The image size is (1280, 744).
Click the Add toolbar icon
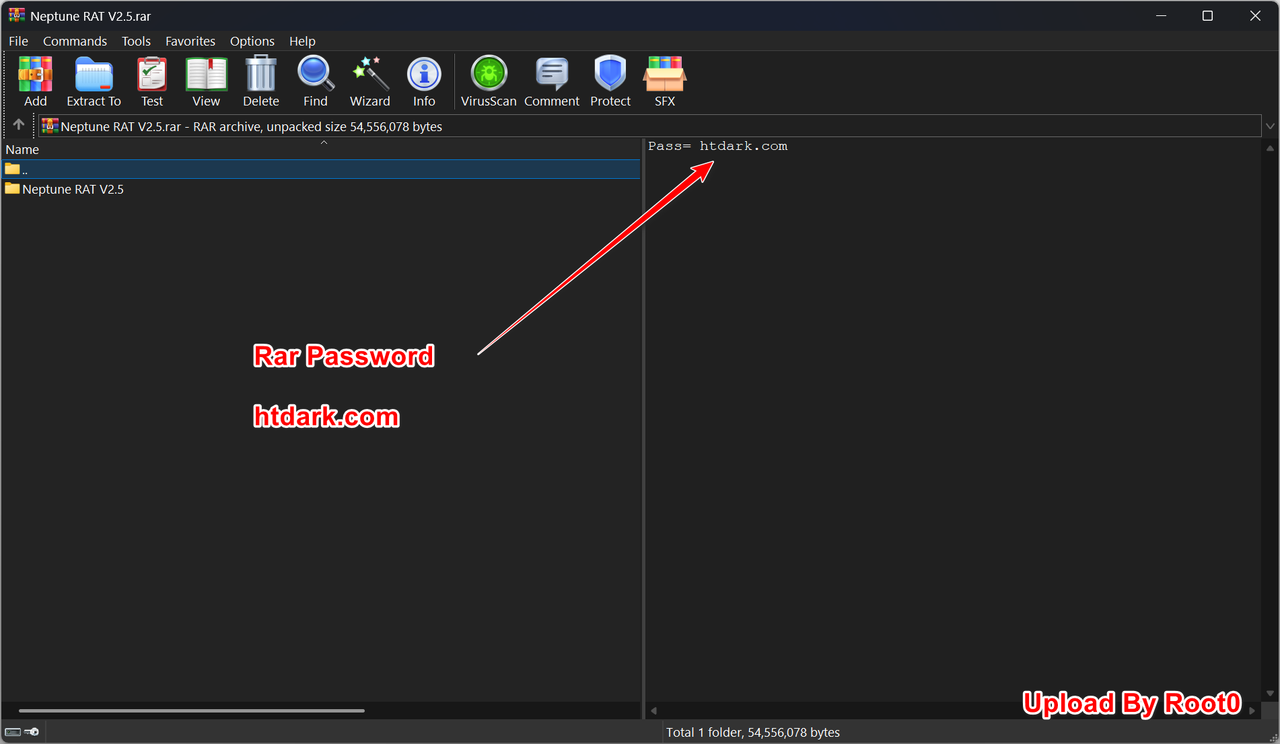click(x=35, y=81)
